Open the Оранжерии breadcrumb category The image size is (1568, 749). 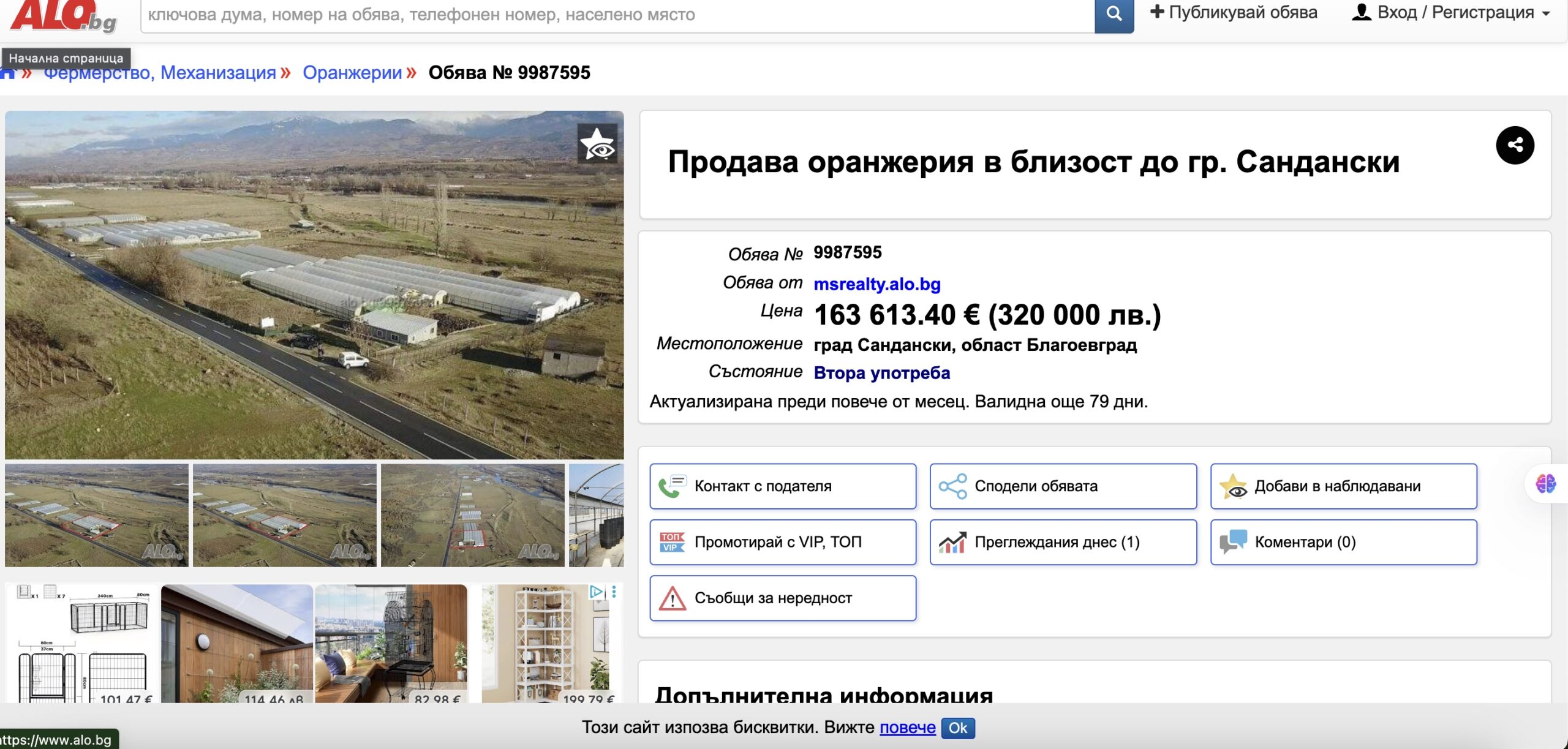point(352,73)
